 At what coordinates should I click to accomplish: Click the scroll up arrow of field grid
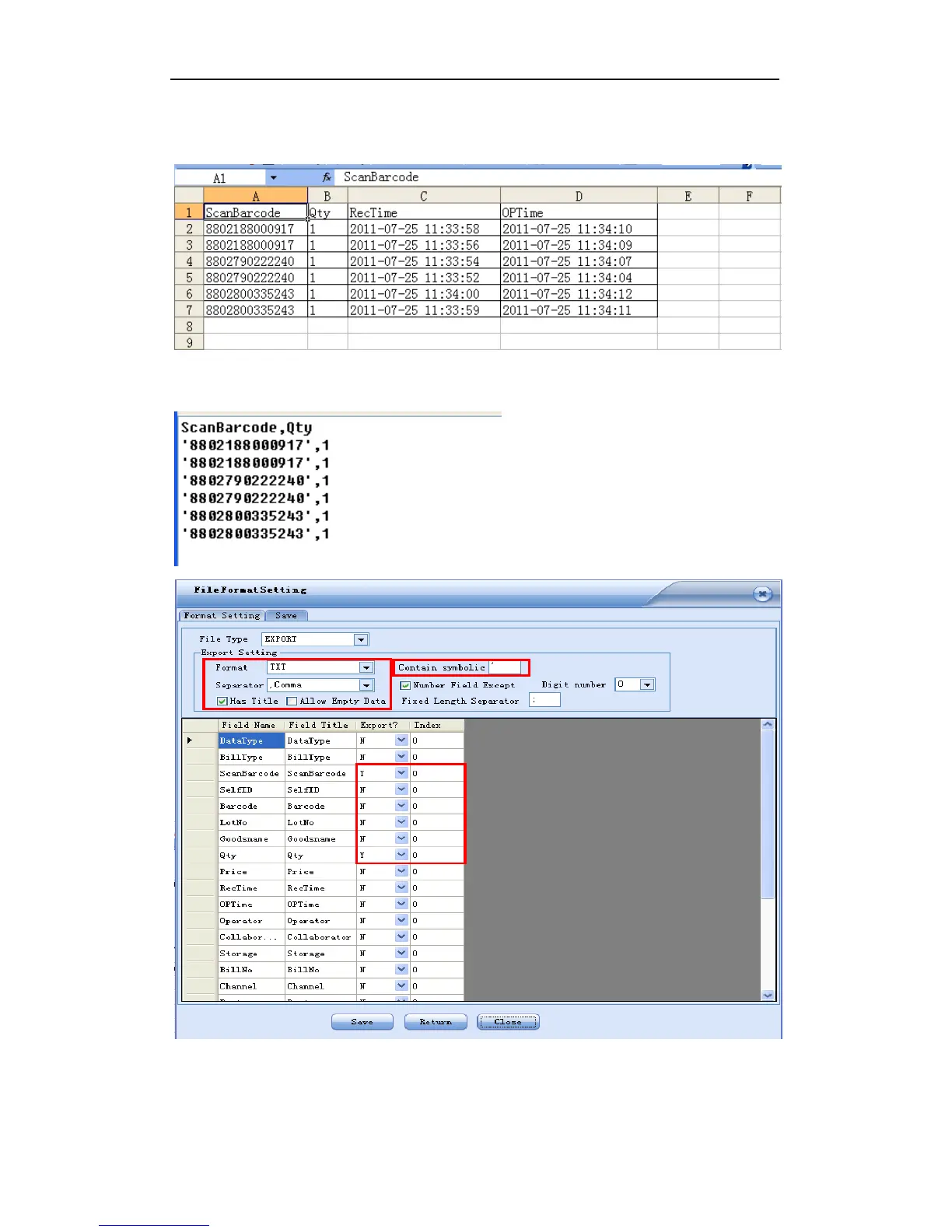[x=768, y=725]
